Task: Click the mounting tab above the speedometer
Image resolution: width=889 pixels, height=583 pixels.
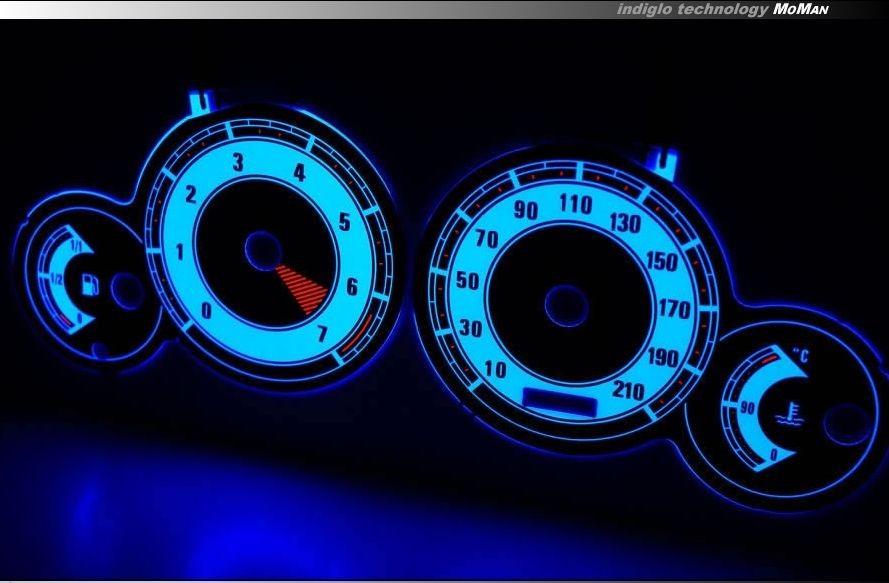Action: point(663,158)
